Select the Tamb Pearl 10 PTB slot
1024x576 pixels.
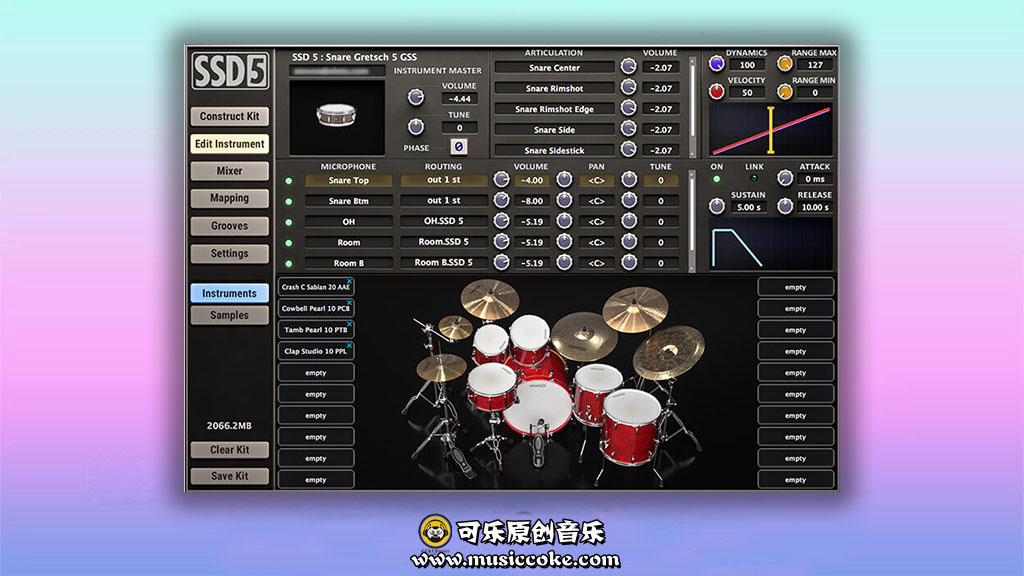pyautogui.click(x=315, y=330)
